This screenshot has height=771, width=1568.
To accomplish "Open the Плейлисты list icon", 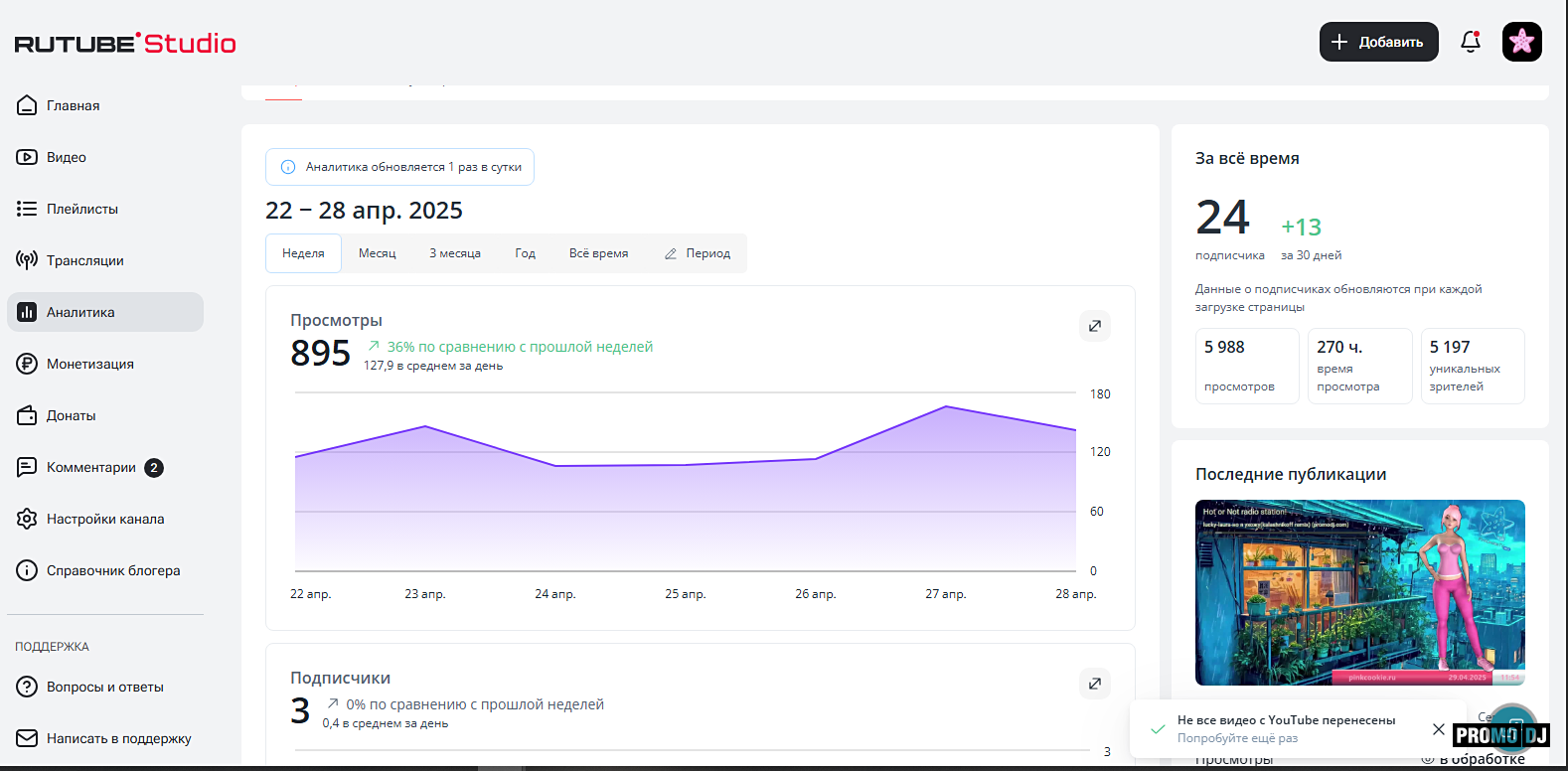I will pyautogui.click(x=27, y=209).
